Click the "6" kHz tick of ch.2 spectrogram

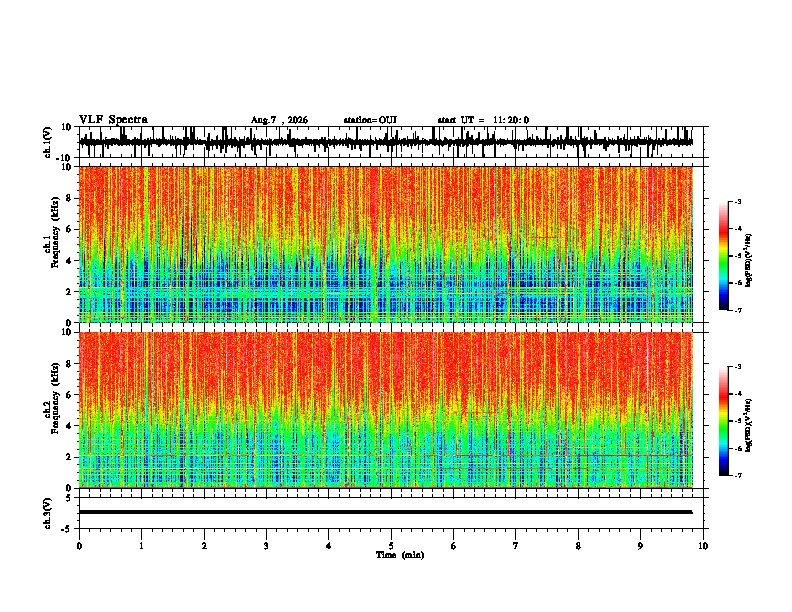(70, 395)
